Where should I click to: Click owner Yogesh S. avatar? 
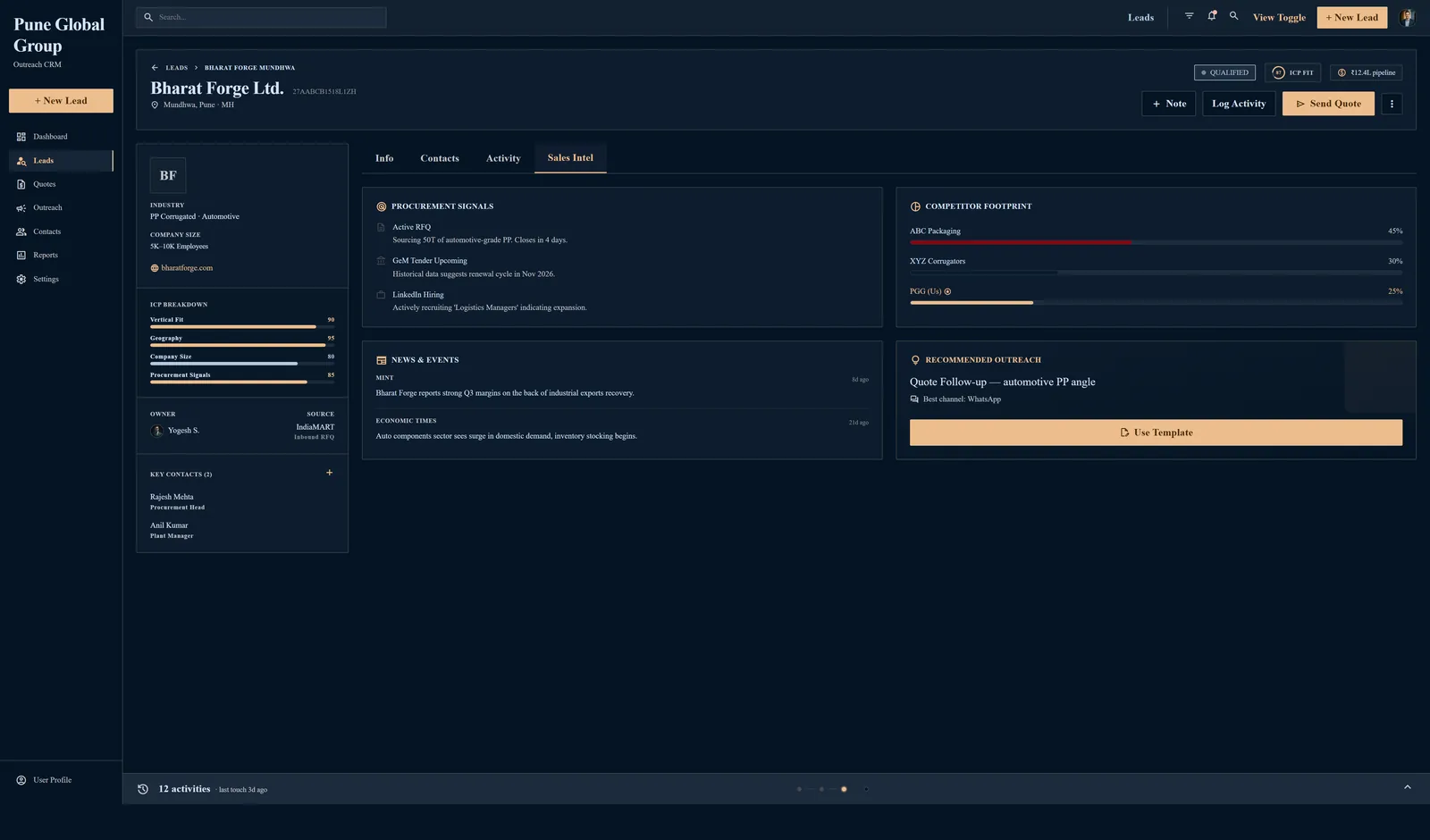pos(157,431)
